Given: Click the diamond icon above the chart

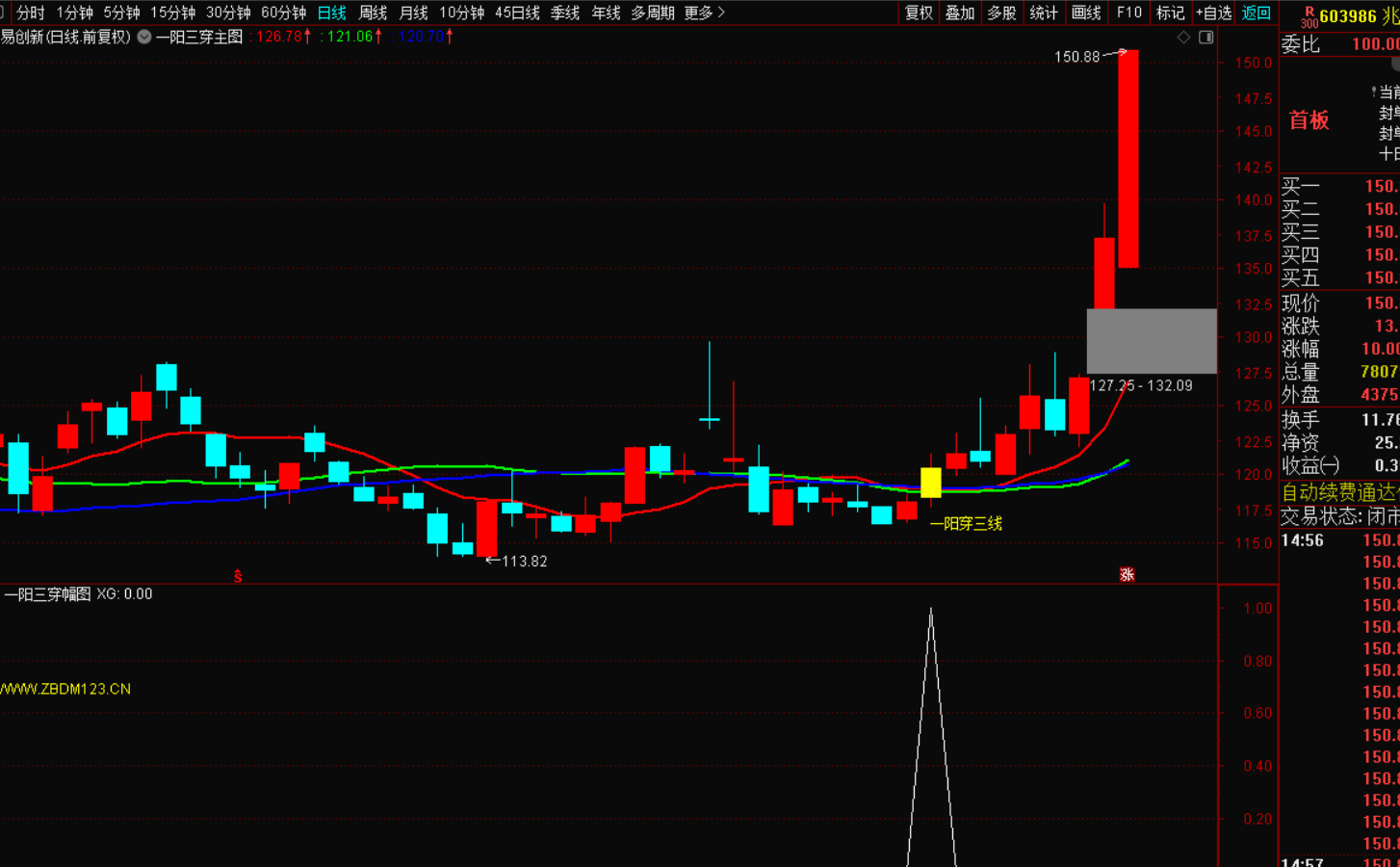Looking at the screenshot, I should pos(1183,38).
